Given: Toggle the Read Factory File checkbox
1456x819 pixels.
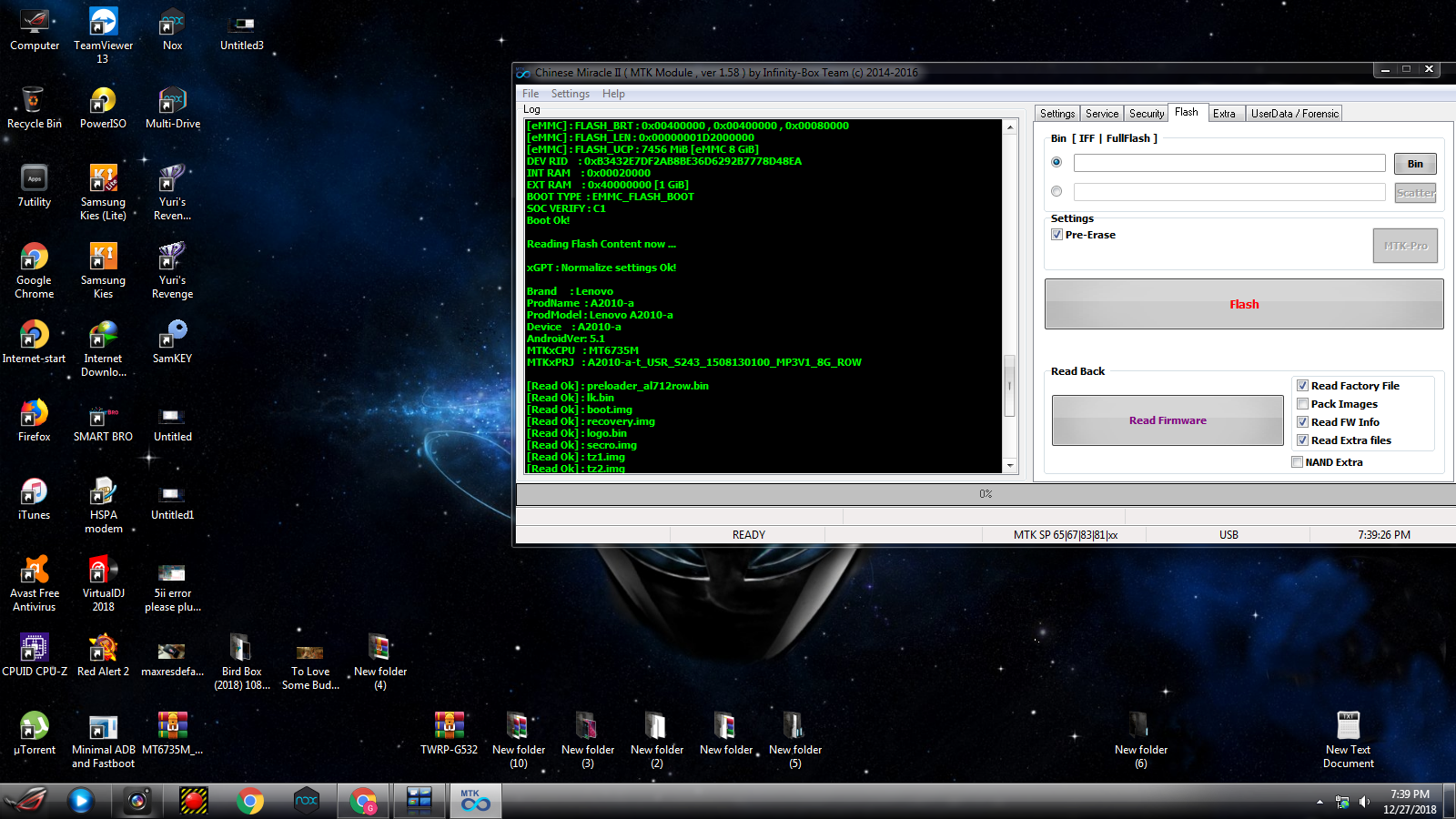Looking at the screenshot, I should (1302, 386).
